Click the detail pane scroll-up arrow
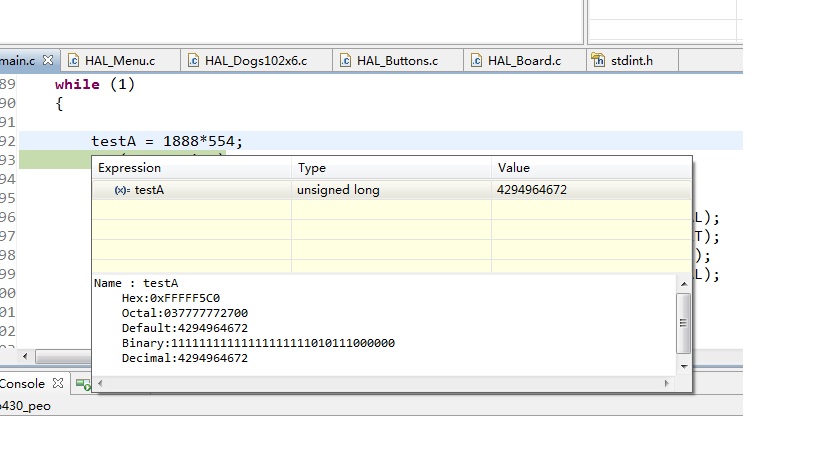Image resolution: width=819 pixels, height=460 pixels. pos(684,284)
